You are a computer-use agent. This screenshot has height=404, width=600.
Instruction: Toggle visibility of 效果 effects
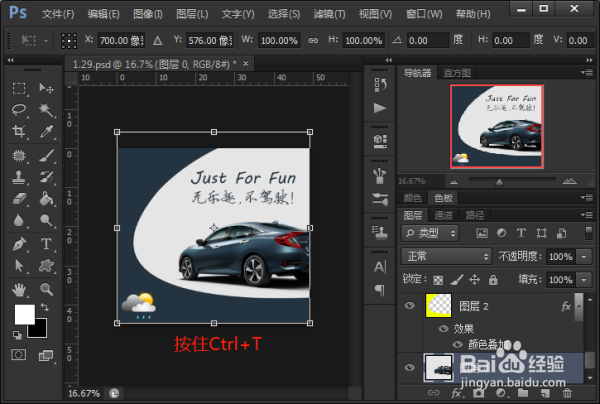tap(443, 328)
